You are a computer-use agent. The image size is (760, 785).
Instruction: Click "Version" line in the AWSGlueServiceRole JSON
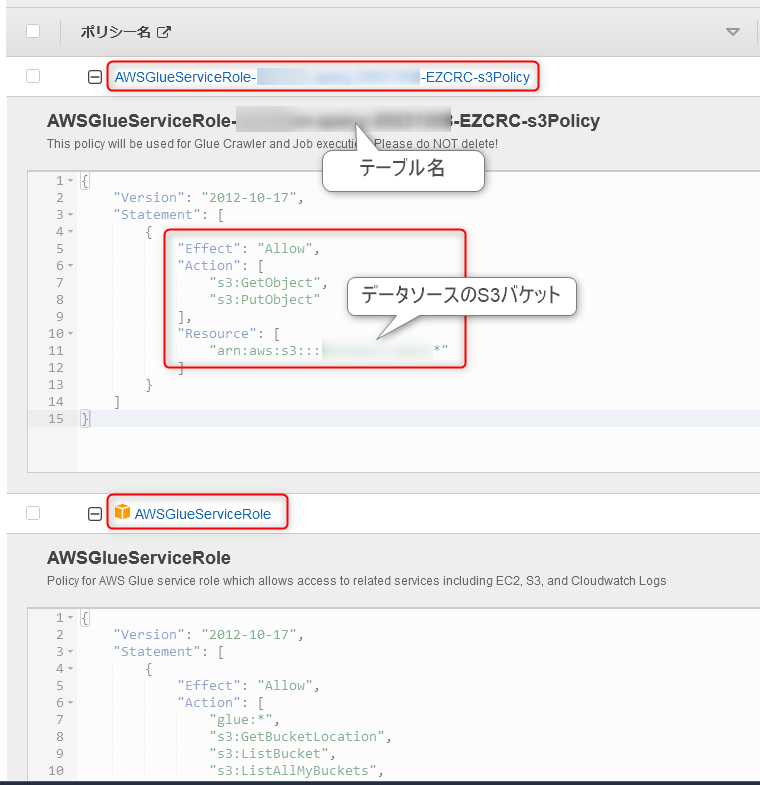click(208, 635)
